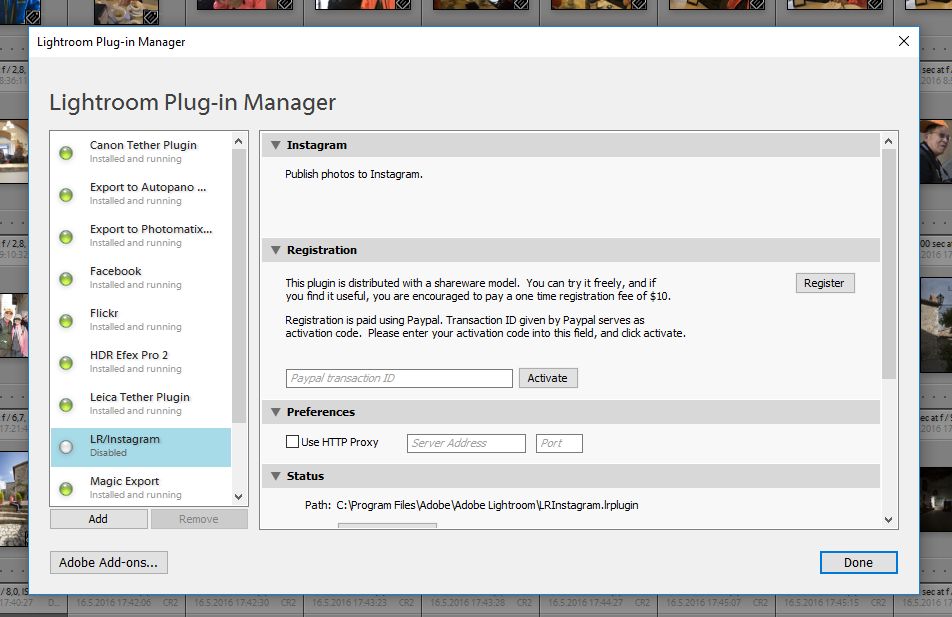Click the HDR Efex Pro 2 status icon
952x617 pixels.
[x=66, y=363]
